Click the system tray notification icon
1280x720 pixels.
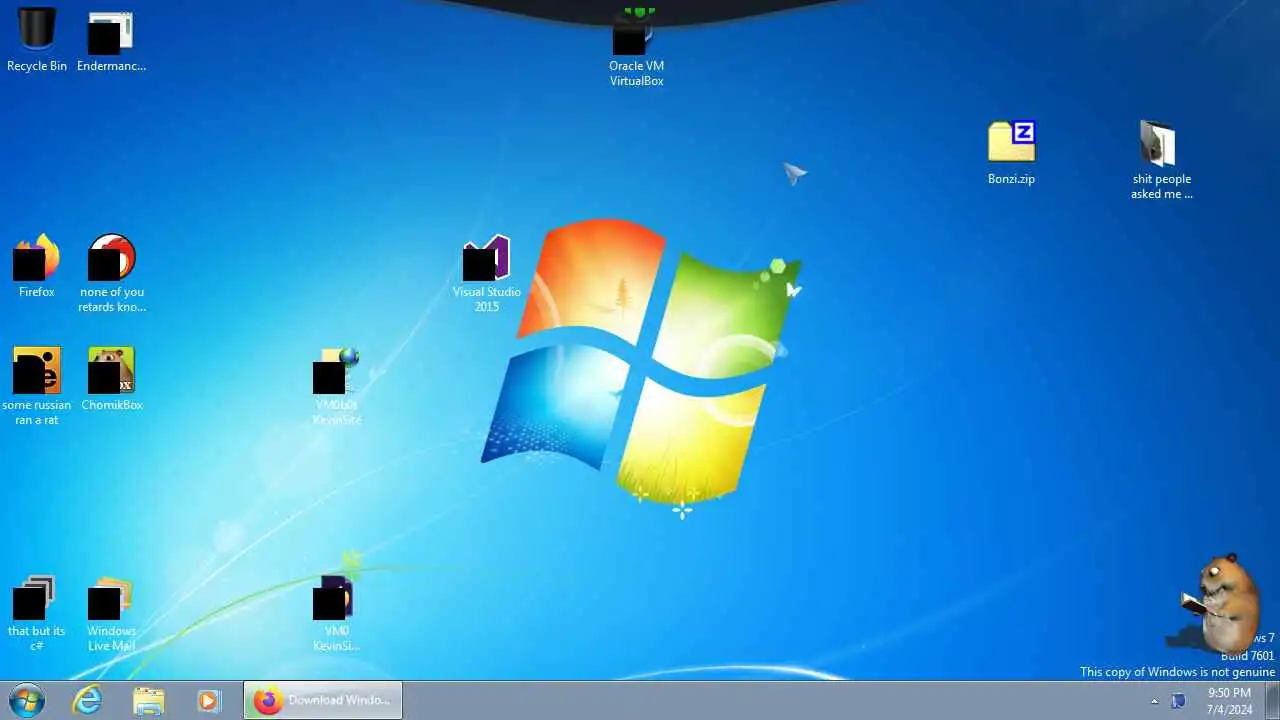(x=1179, y=701)
